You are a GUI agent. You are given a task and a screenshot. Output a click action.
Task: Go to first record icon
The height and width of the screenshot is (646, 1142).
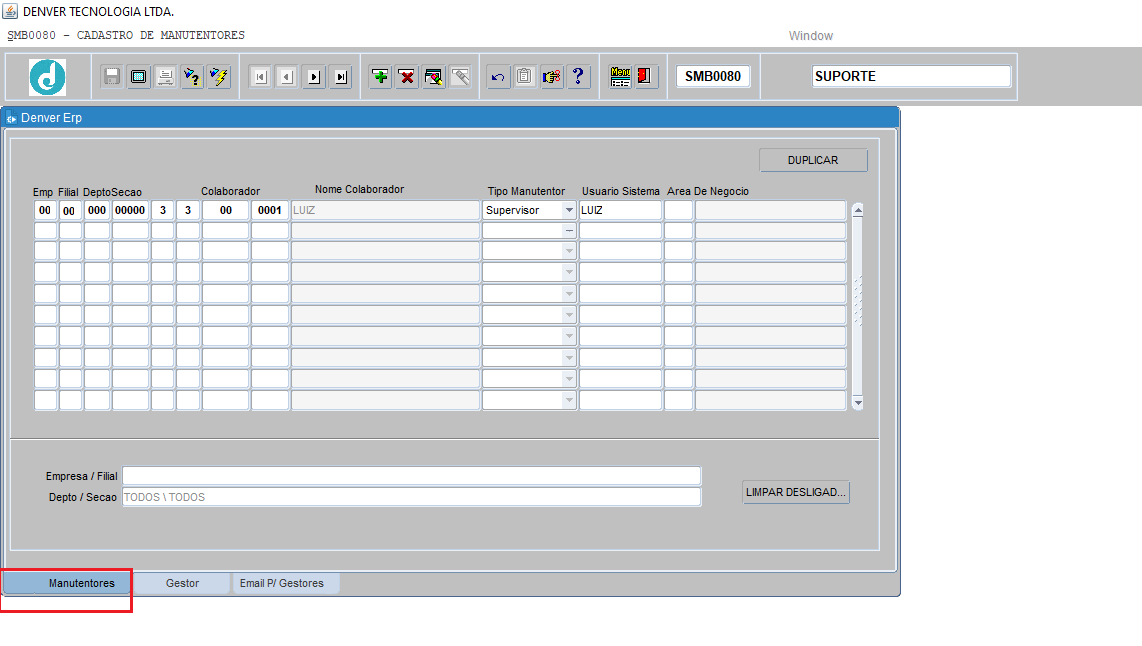260,76
